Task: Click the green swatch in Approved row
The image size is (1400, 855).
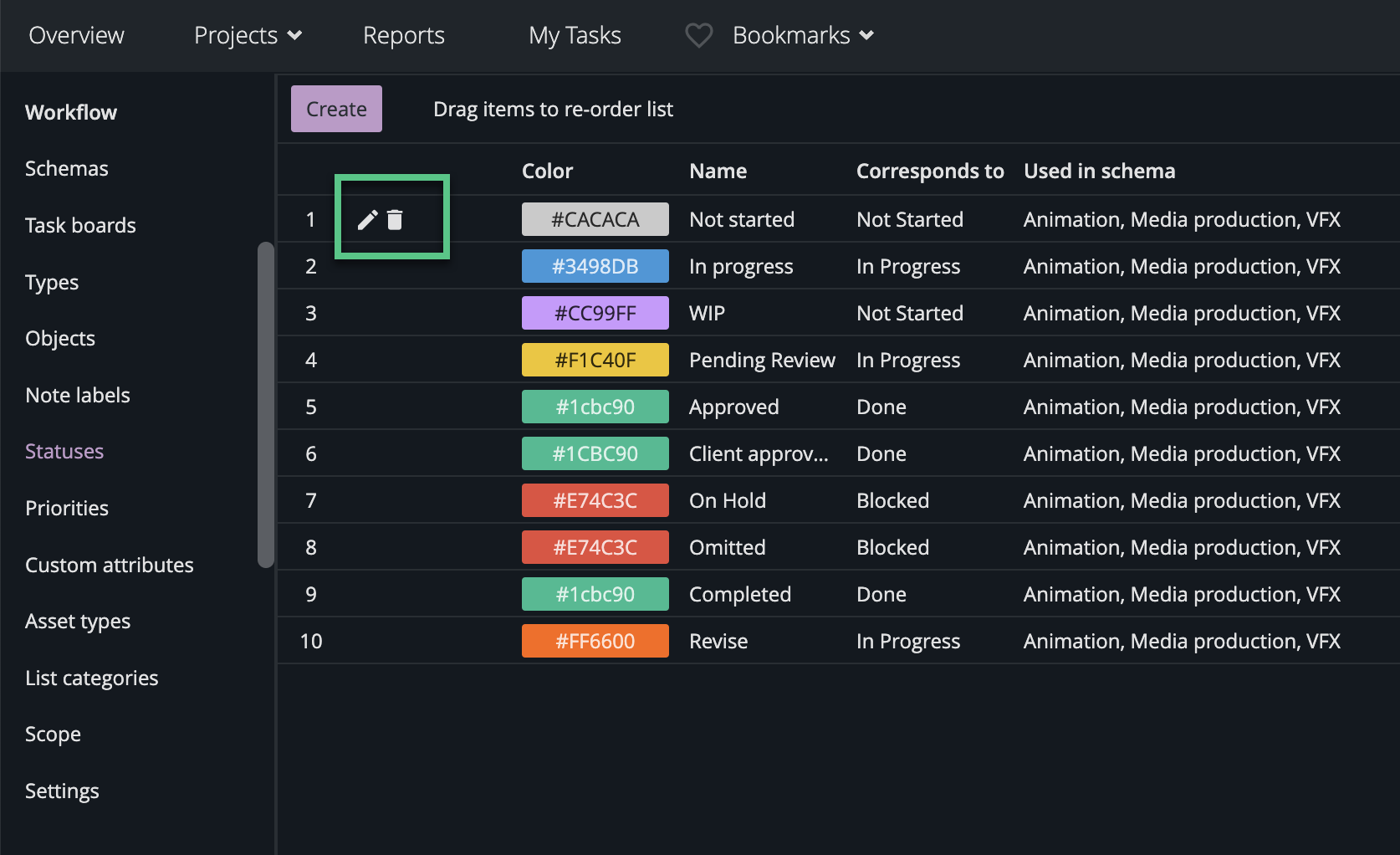Action: pos(595,407)
